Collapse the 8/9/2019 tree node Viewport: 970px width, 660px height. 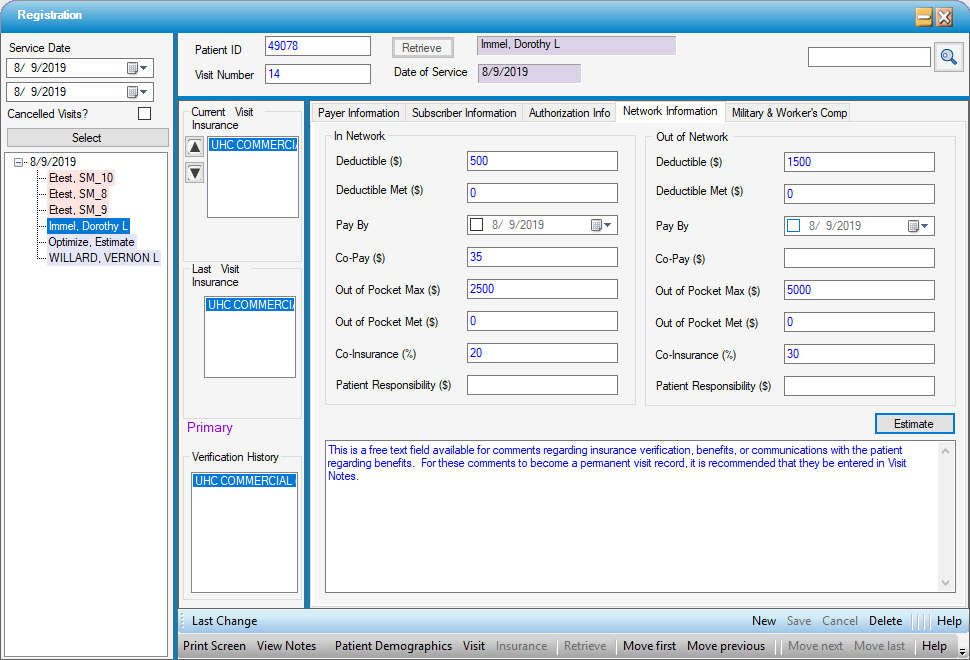[19, 162]
